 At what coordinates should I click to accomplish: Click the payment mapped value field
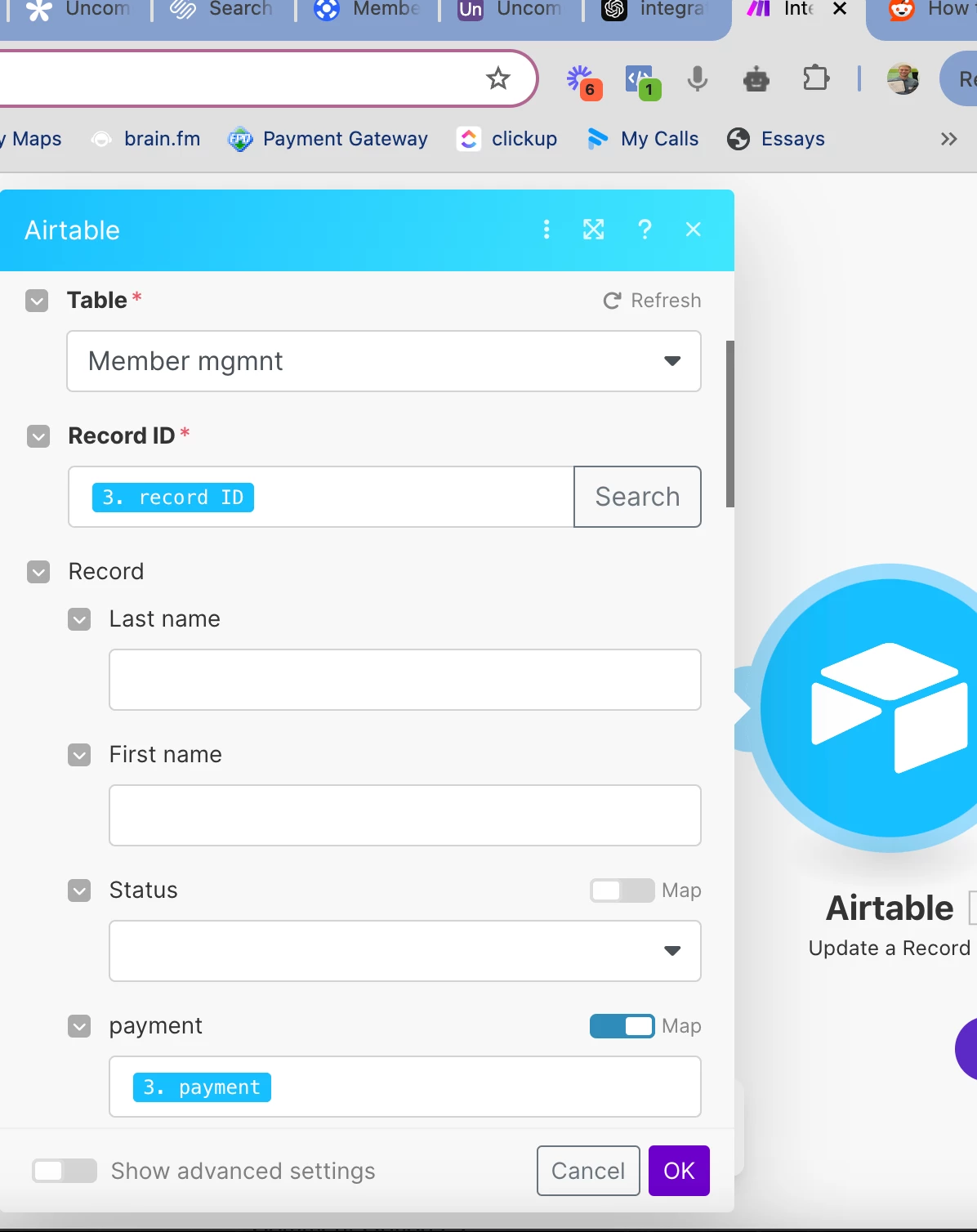coord(405,1087)
